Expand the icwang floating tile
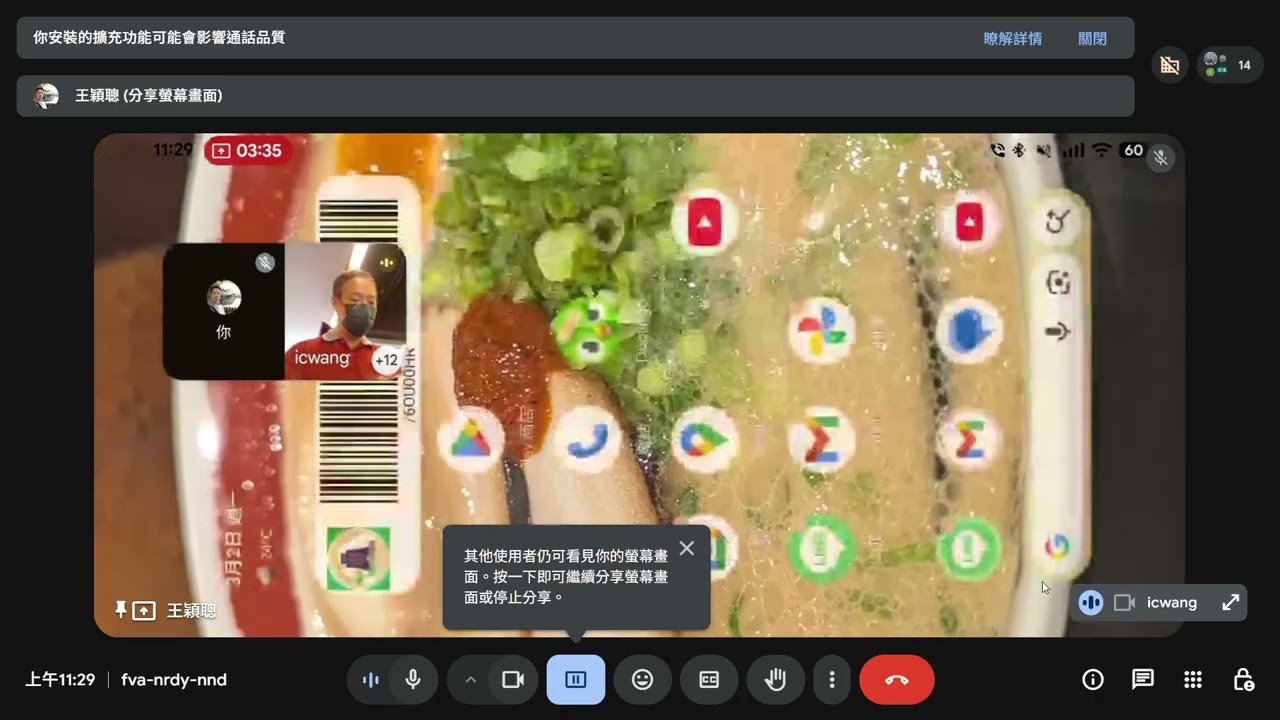The width and height of the screenshot is (1280, 720). pos(1231,603)
